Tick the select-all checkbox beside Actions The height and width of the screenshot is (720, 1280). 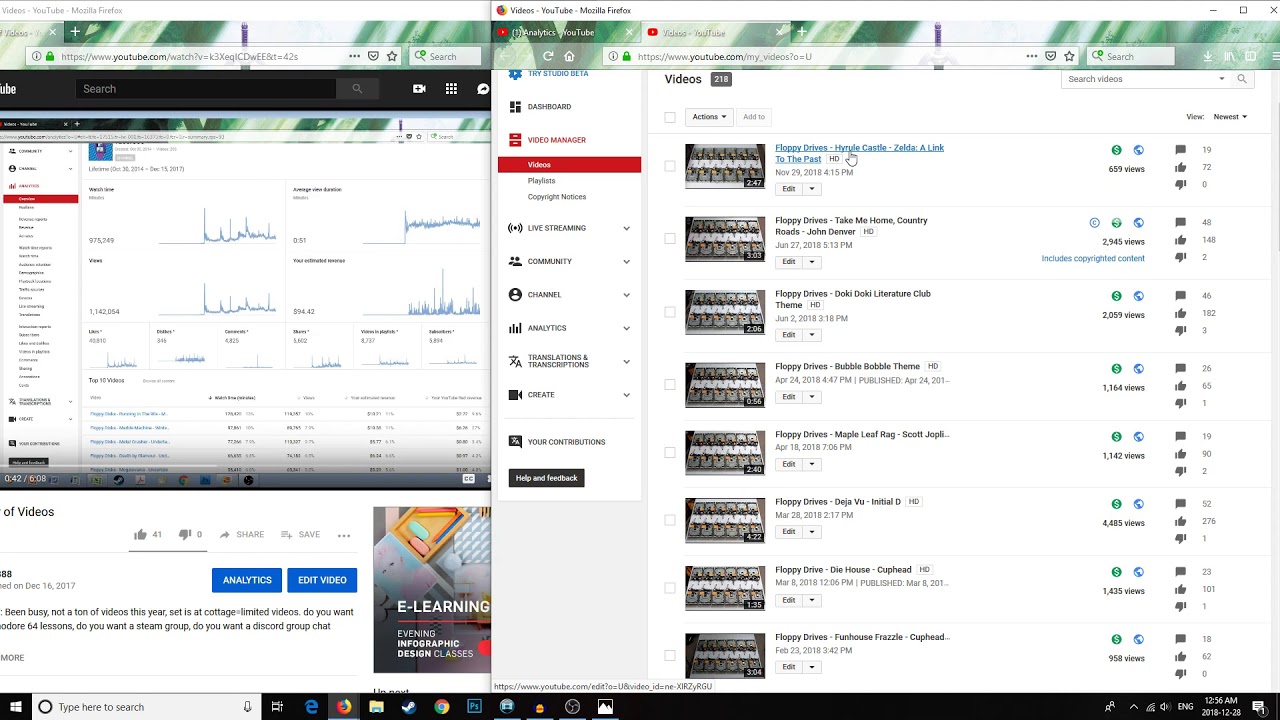tap(670, 117)
